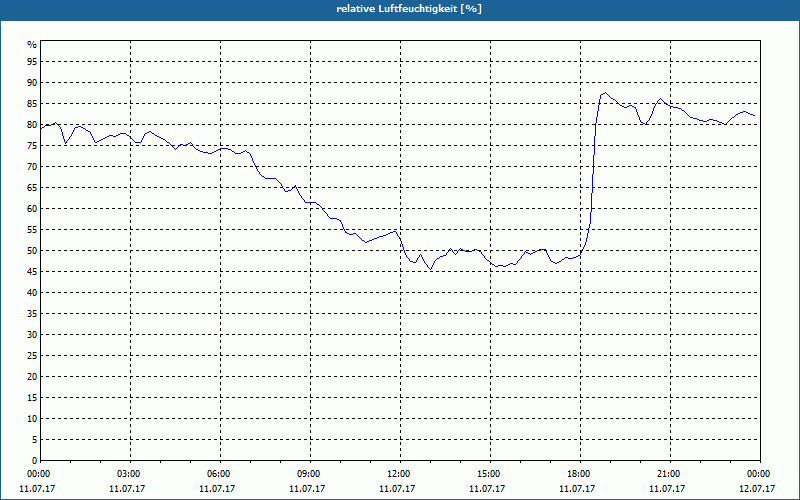The width and height of the screenshot is (800, 500).
Task: Click the y-axis label '45'
Action: point(32,272)
